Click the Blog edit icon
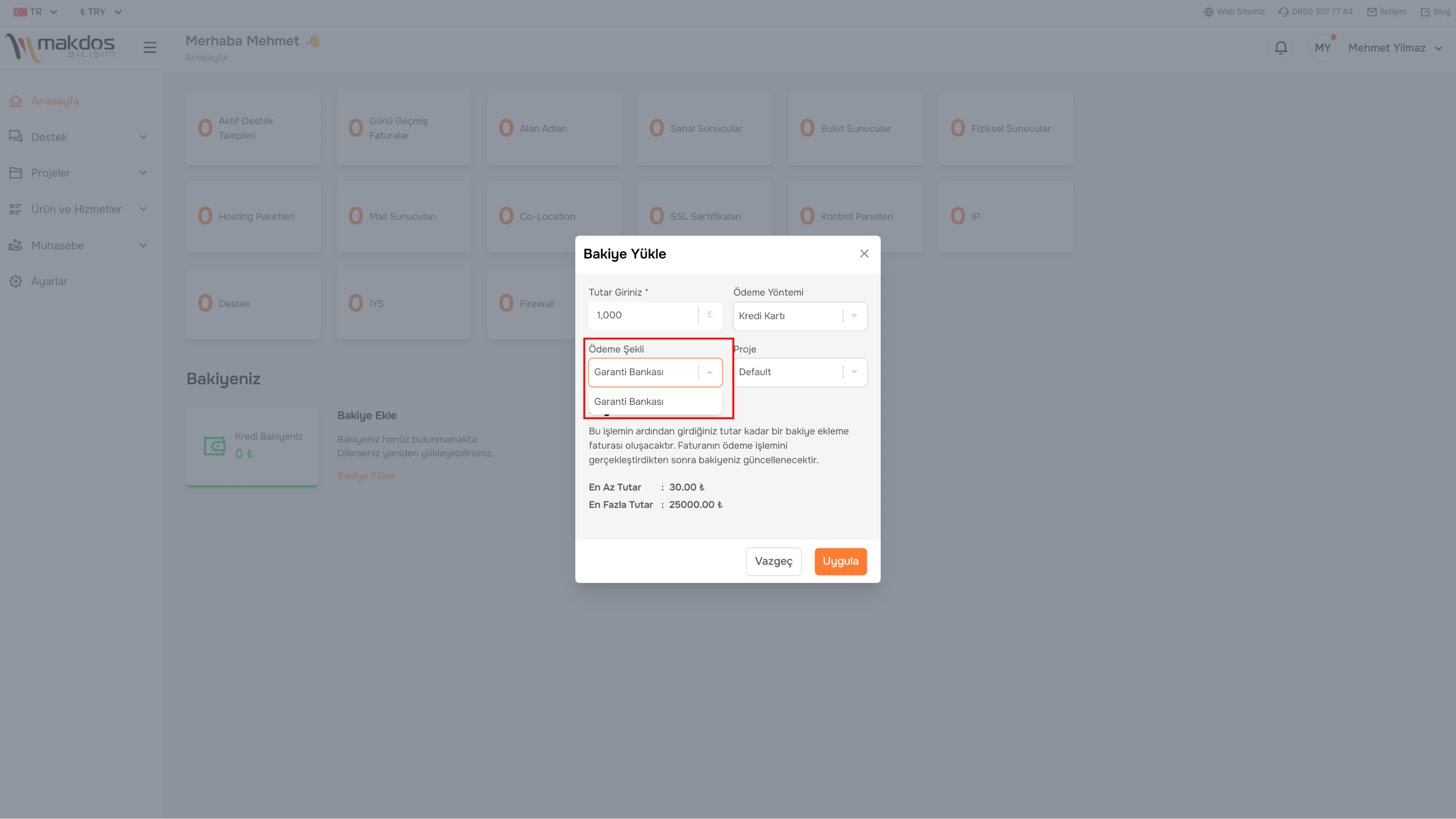The width and height of the screenshot is (1456, 819). (x=1426, y=12)
